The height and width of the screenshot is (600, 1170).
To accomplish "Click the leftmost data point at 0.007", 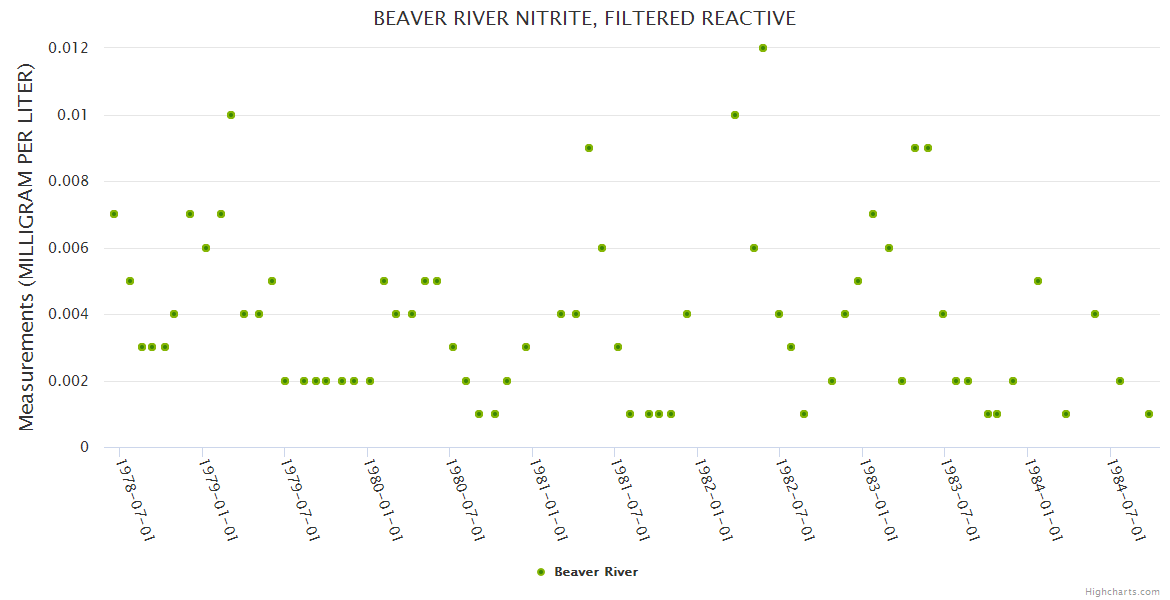I will (114, 214).
